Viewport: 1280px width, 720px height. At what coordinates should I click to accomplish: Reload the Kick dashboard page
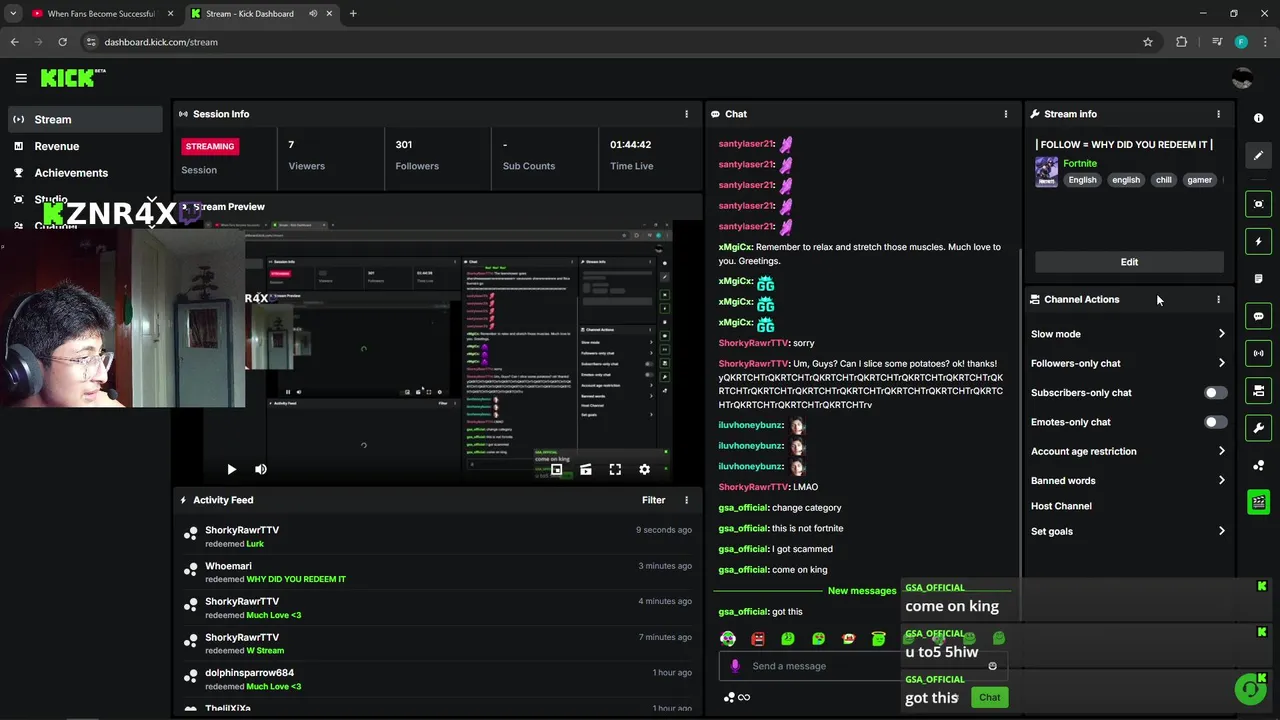click(x=62, y=42)
